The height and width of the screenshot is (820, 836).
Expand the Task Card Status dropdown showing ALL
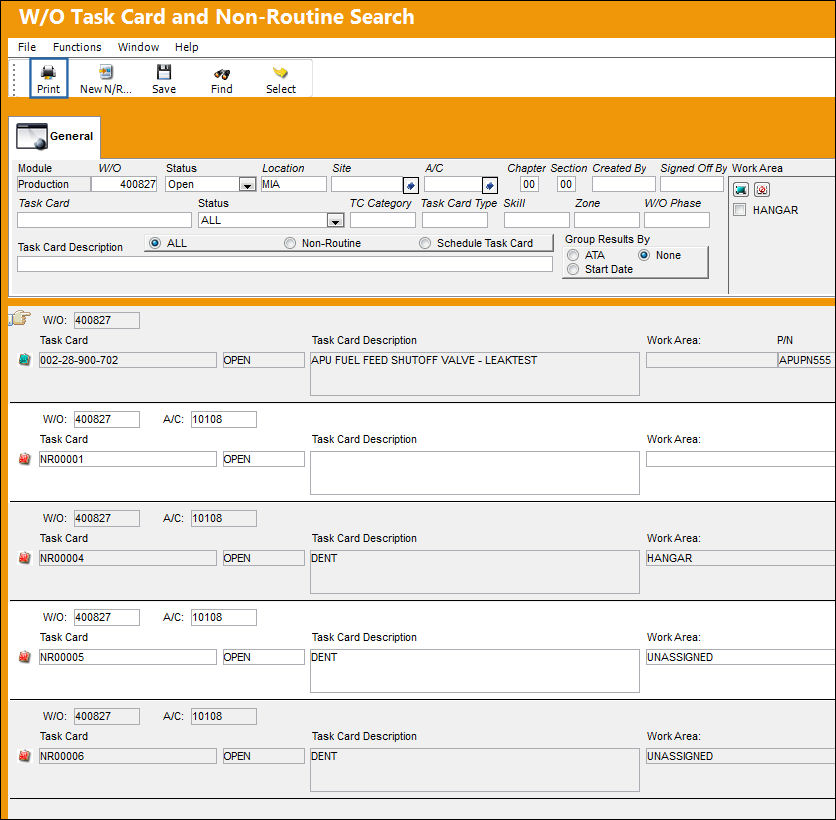[335, 221]
